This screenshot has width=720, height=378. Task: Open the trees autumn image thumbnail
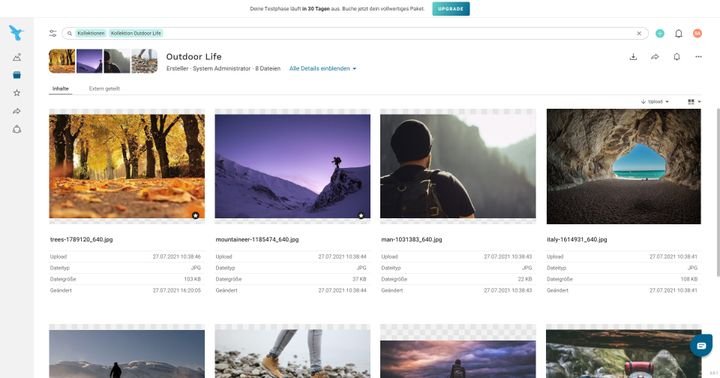click(127, 166)
